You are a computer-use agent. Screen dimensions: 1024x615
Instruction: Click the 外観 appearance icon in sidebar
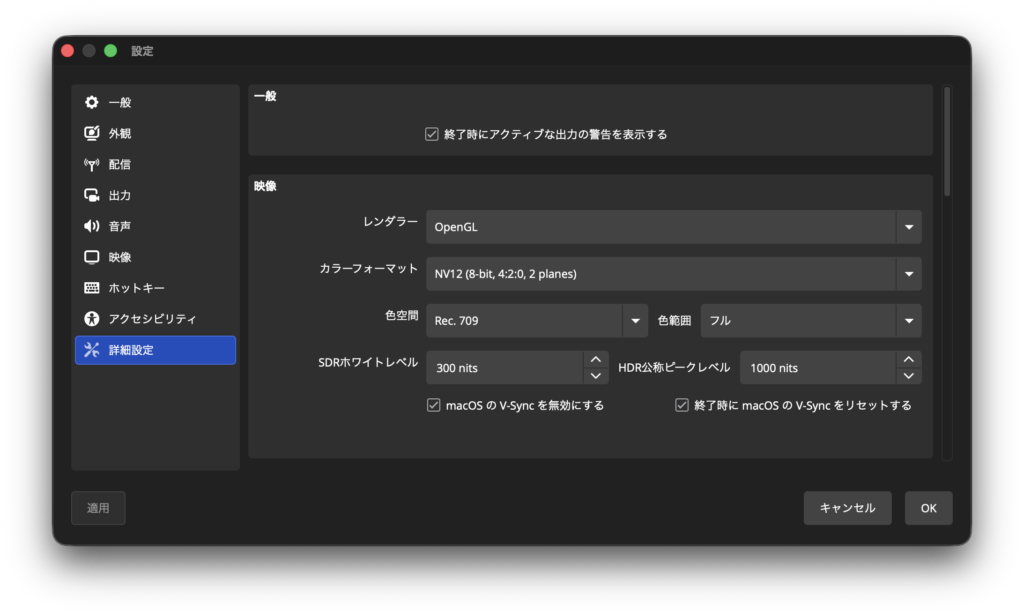92,133
